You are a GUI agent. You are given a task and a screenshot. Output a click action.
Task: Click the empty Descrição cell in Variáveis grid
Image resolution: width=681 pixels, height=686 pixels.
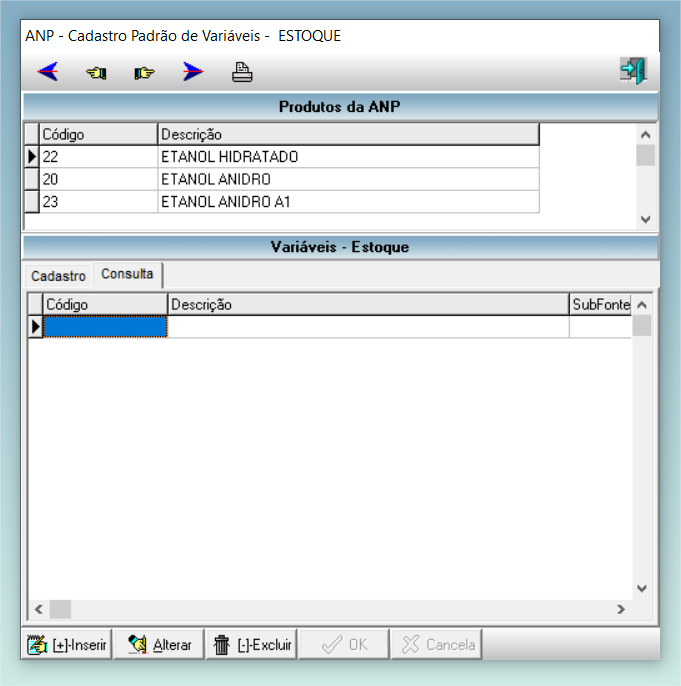tap(368, 327)
